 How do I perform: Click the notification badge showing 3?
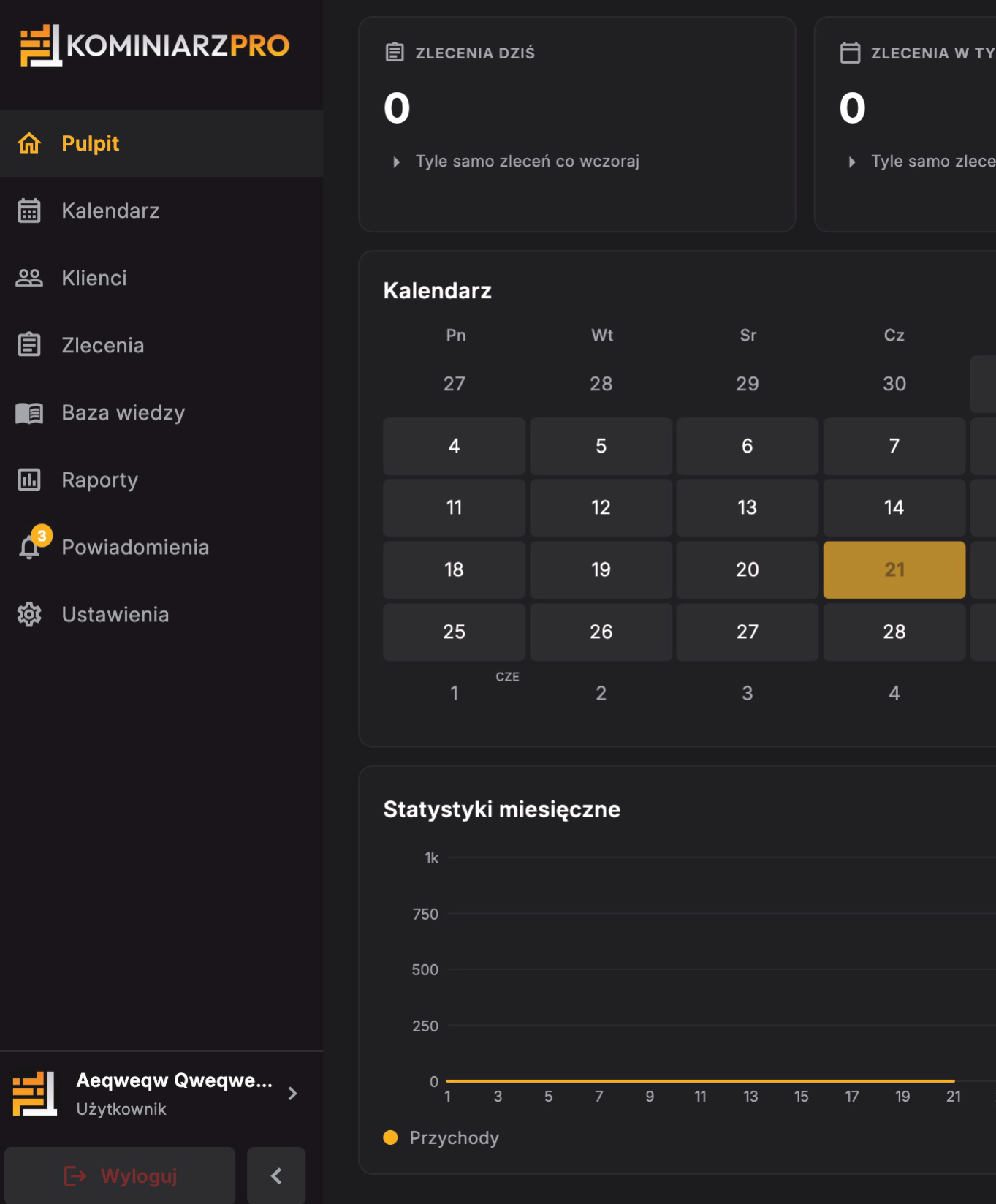[42, 536]
